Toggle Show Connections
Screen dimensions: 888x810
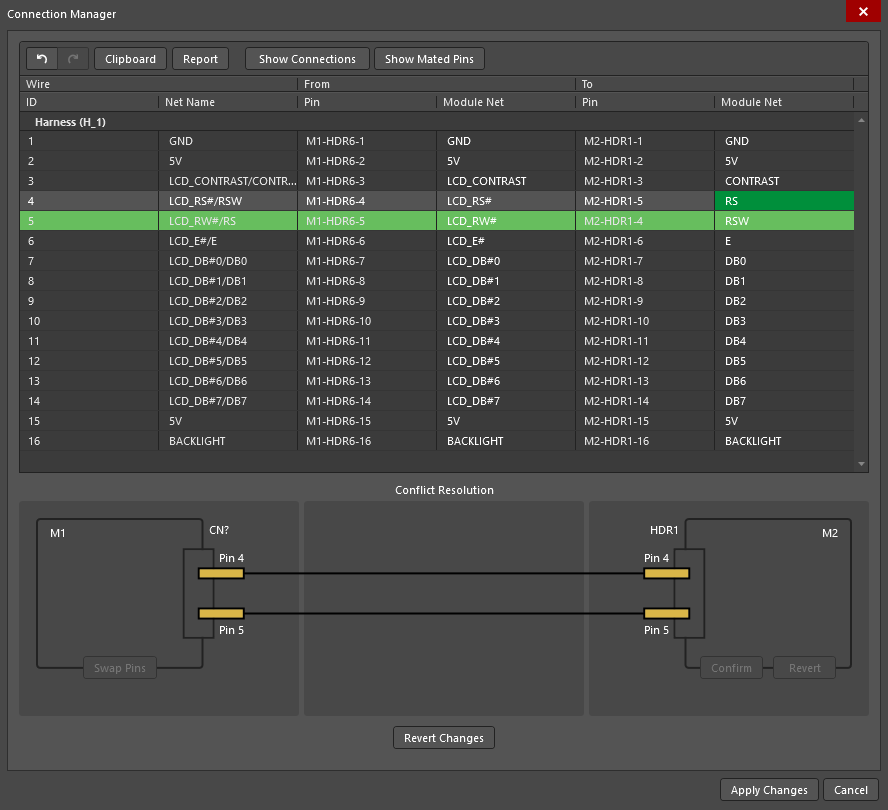307,59
